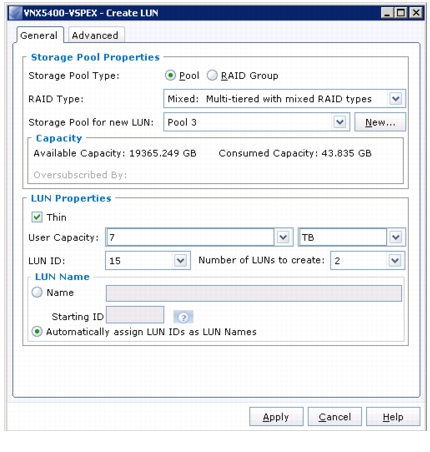The height and width of the screenshot is (452, 430).
Task: Click the User Capacity input field
Action: coord(190,237)
